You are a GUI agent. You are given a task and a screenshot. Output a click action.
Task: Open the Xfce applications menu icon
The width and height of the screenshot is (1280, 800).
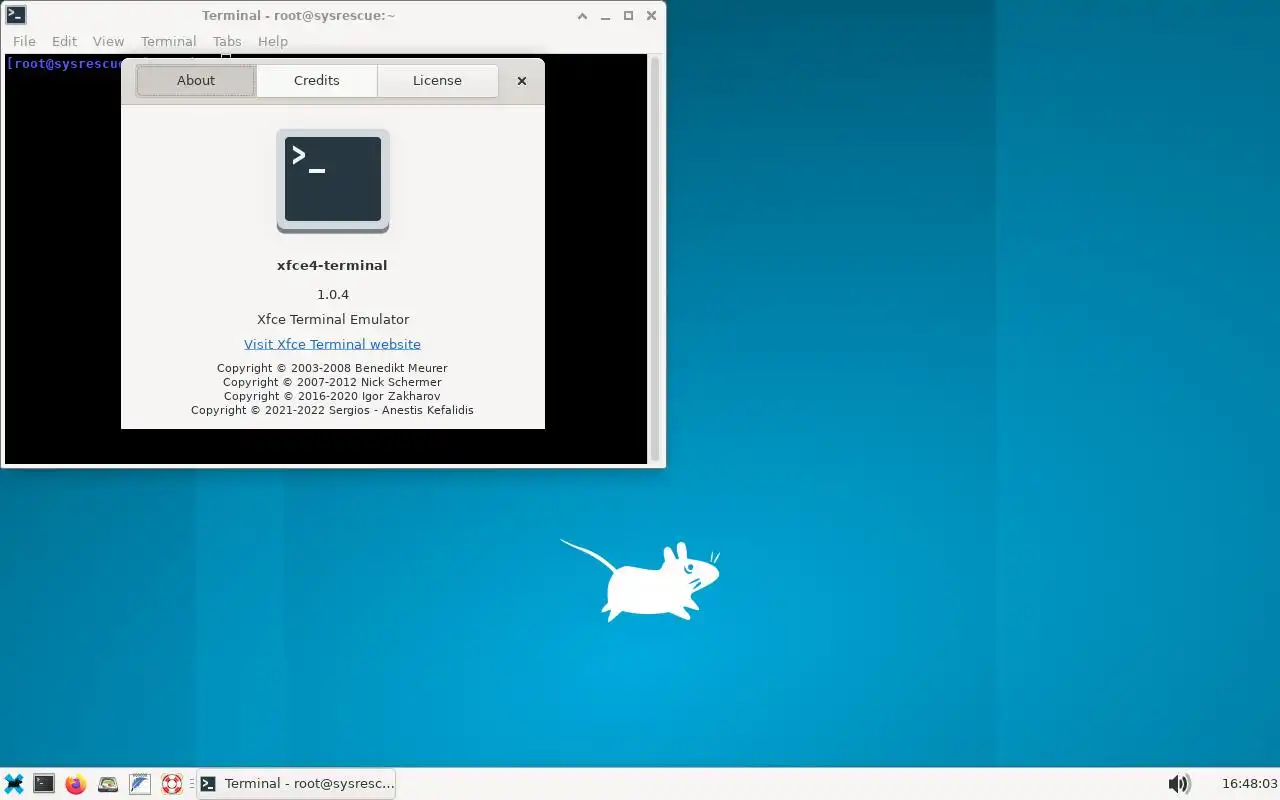point(13,784)
